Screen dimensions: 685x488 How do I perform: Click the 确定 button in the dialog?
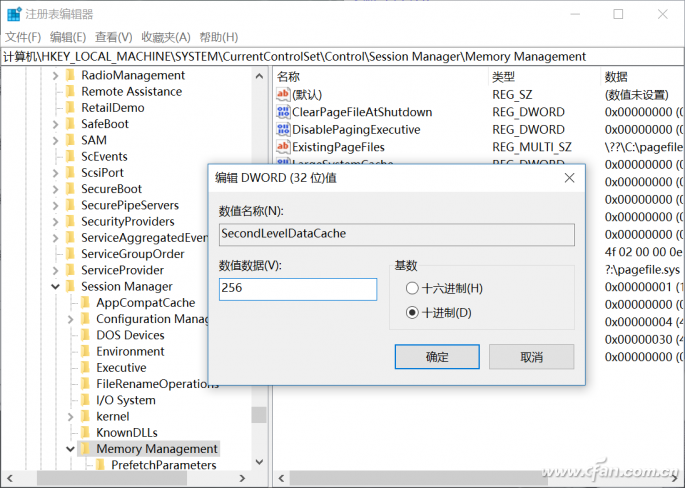(x=437, y=356)
